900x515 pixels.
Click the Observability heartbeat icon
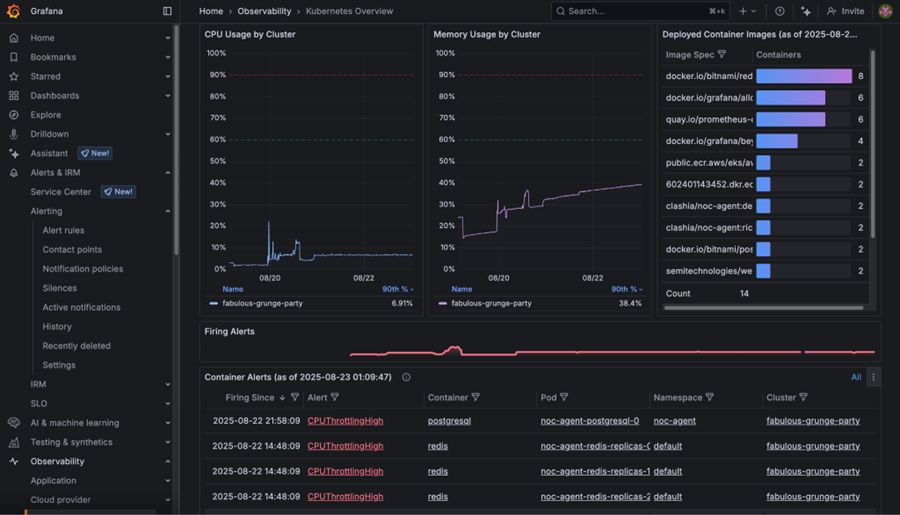tap(14, 461)
